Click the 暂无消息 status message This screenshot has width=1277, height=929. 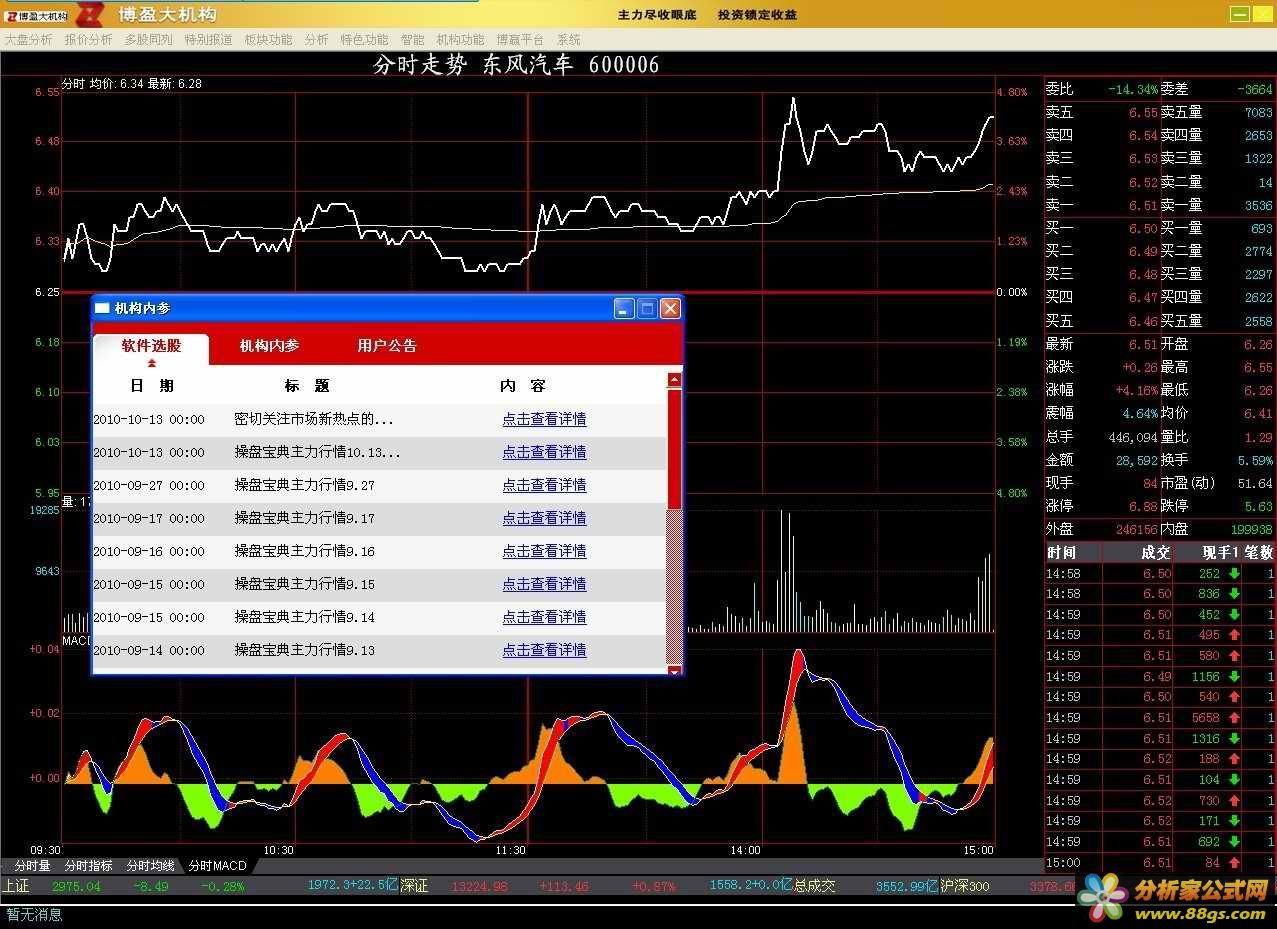tap(34, 914)
